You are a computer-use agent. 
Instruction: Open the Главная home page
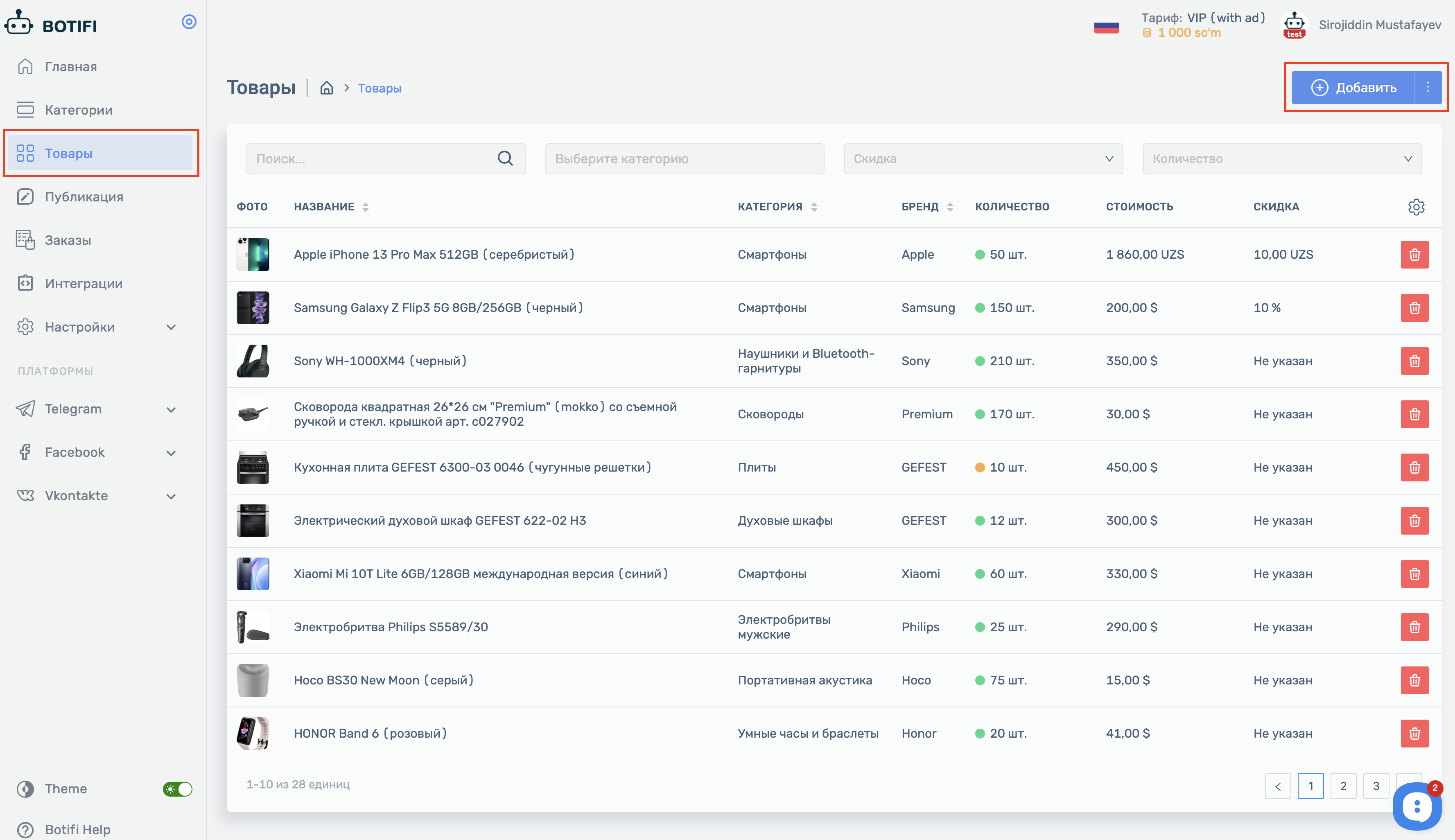click(71, 66)
